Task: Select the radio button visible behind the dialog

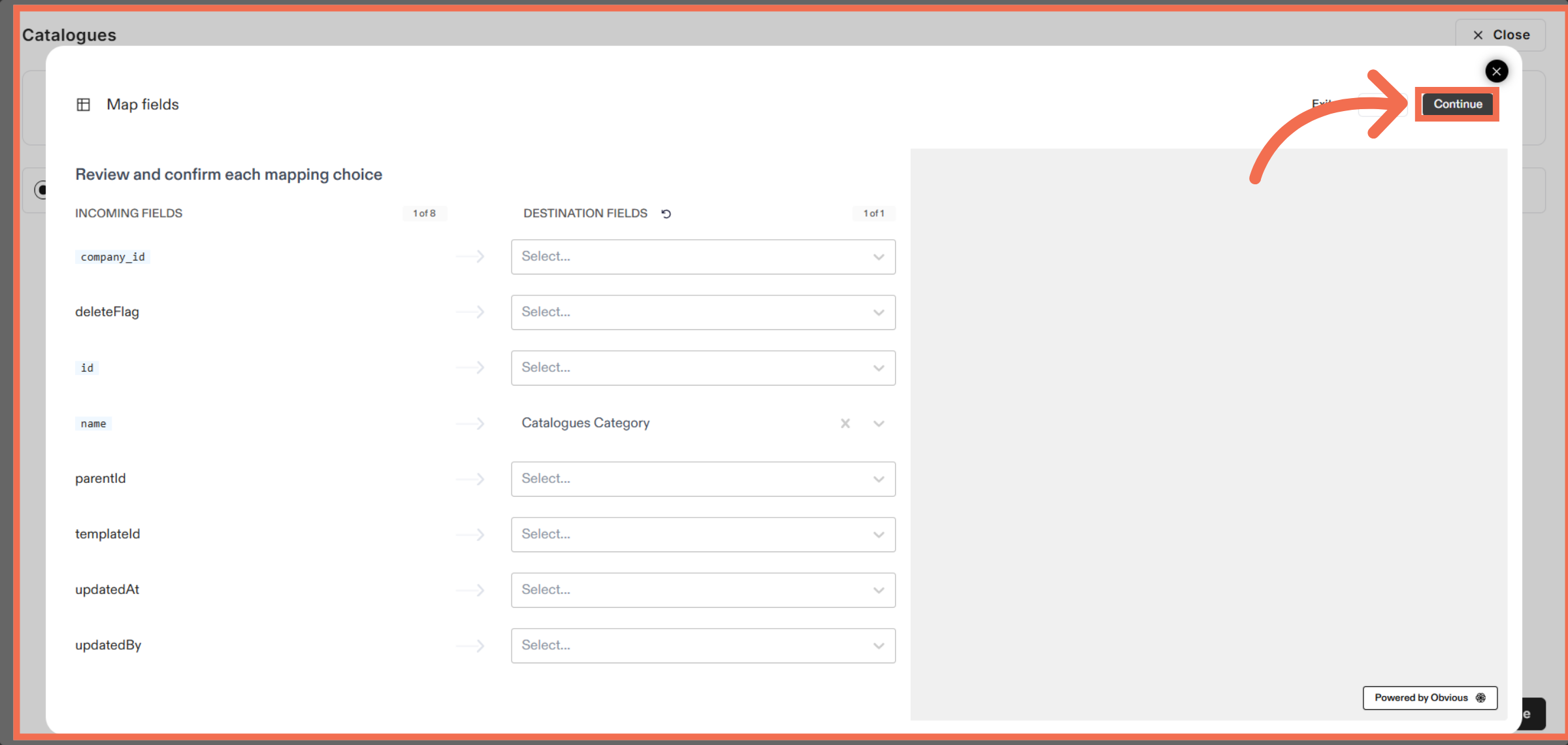Action: pos(41,190)
